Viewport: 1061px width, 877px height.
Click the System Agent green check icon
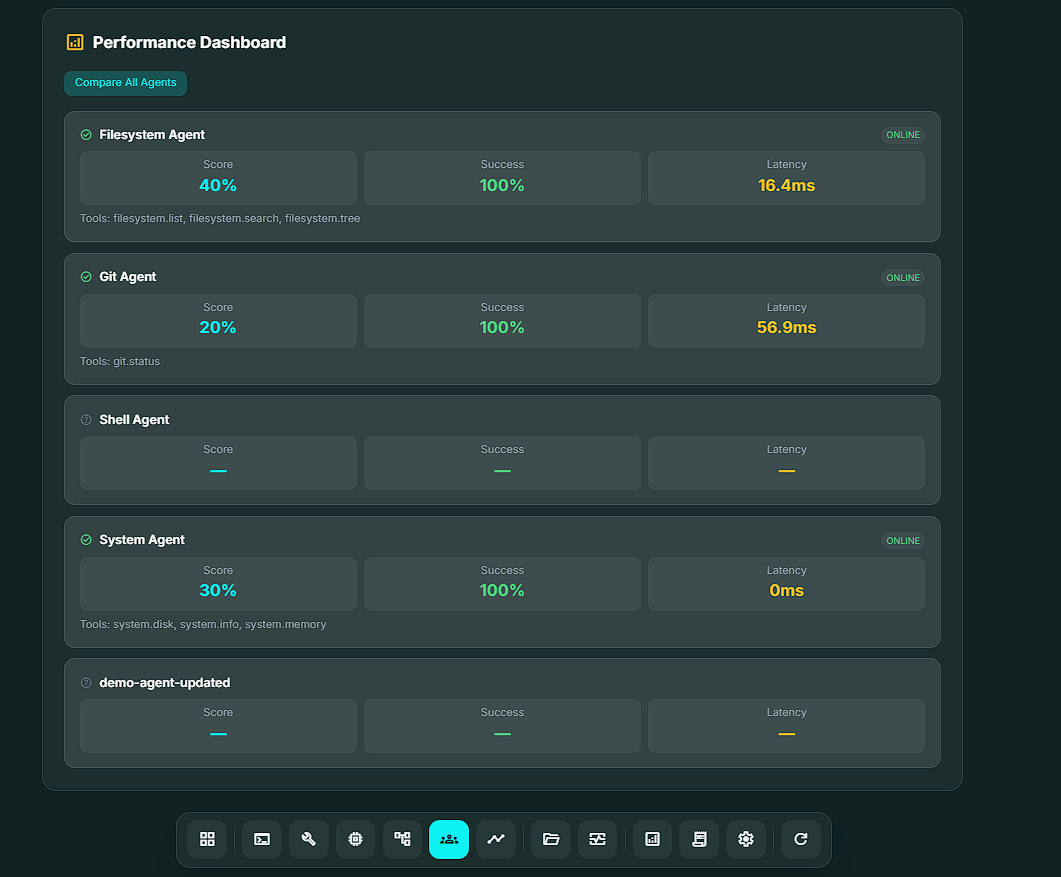coord(86,540)
